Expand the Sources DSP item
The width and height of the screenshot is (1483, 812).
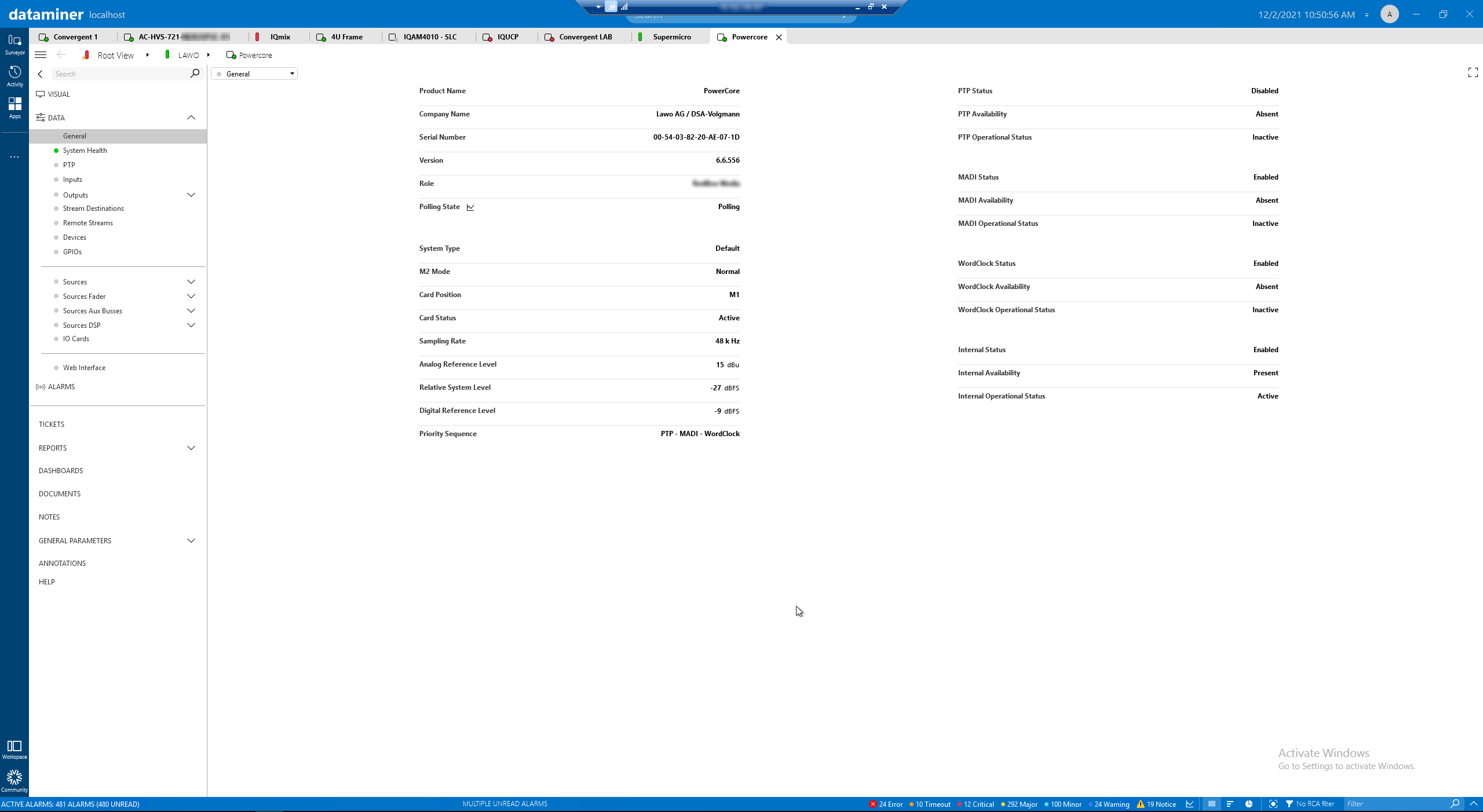191,325
